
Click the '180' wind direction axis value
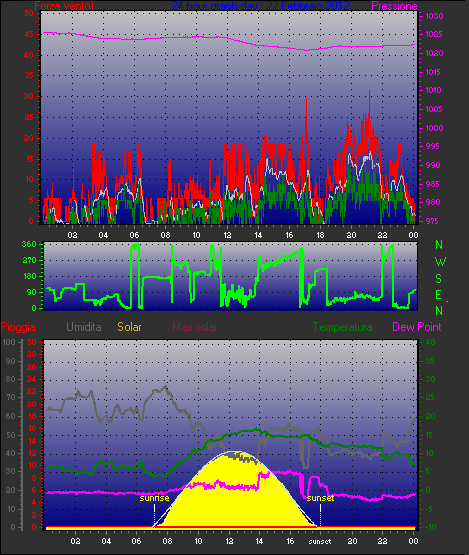[29, 276]
